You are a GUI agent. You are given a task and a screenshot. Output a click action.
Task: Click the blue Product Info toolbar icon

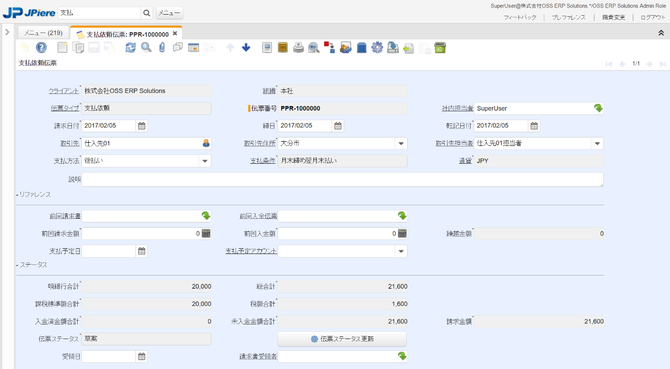pos(361,47)
